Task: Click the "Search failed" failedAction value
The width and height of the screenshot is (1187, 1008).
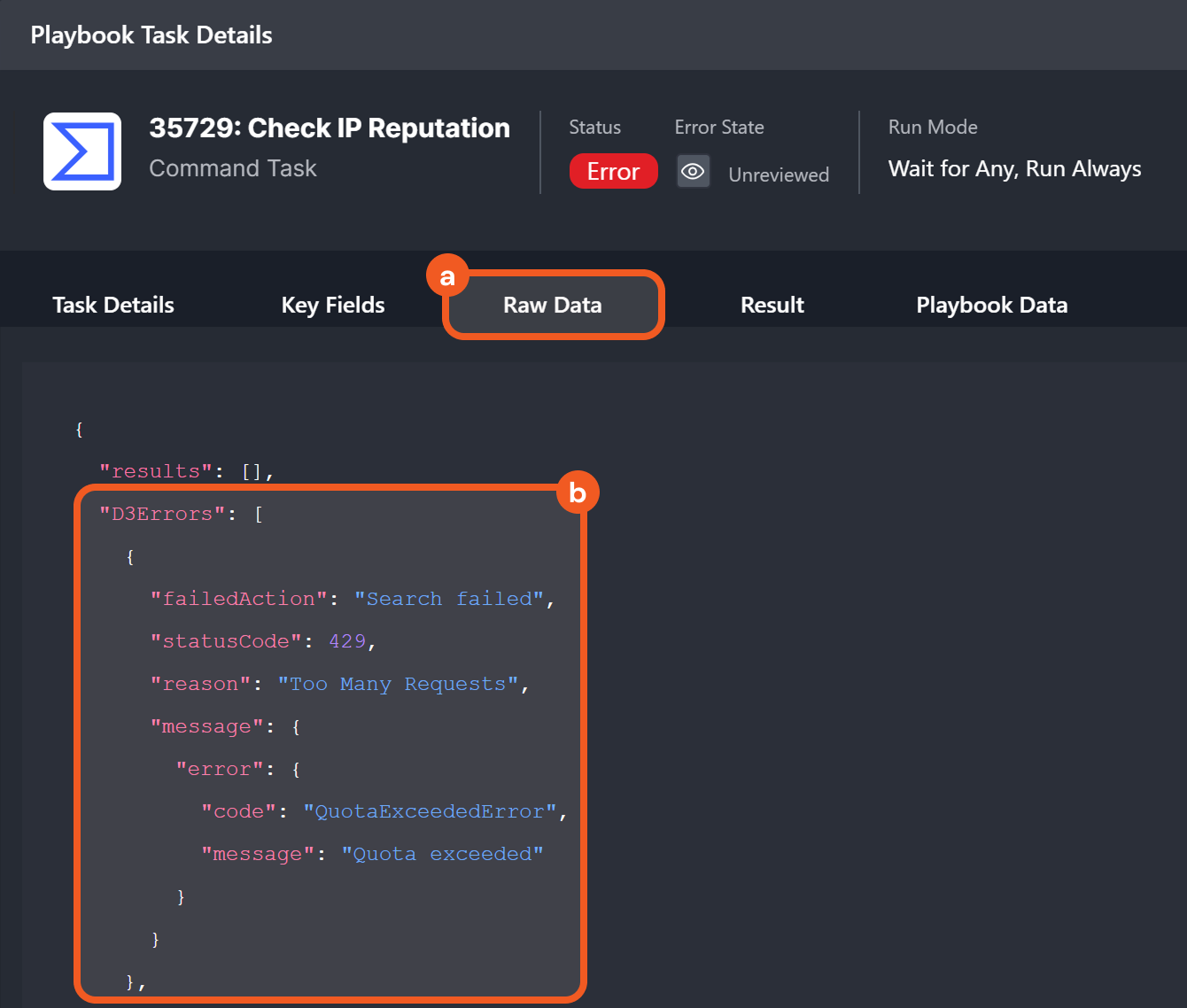Action: click(x=448, y=599)
